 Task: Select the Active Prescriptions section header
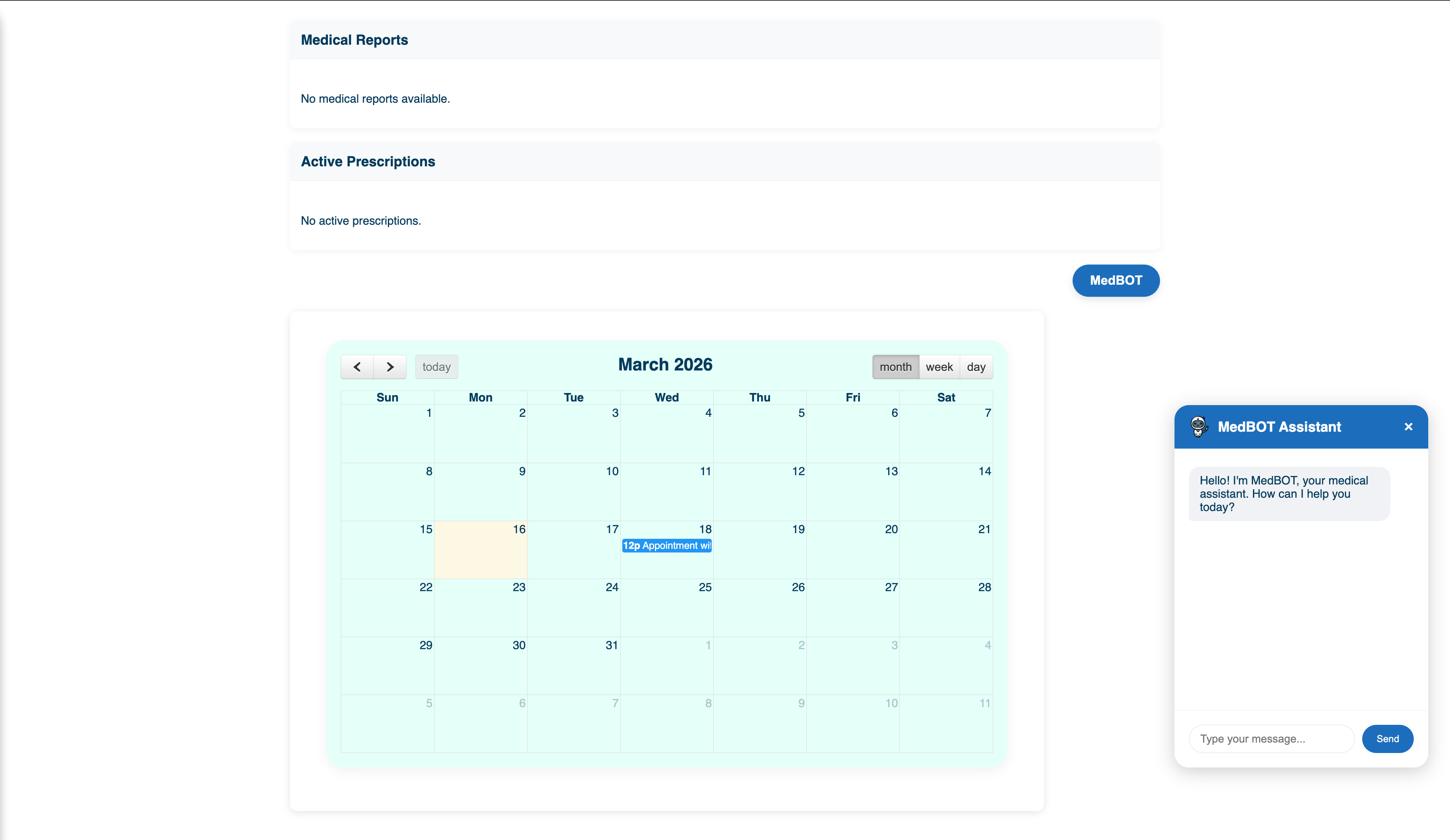tap(368, 161)
